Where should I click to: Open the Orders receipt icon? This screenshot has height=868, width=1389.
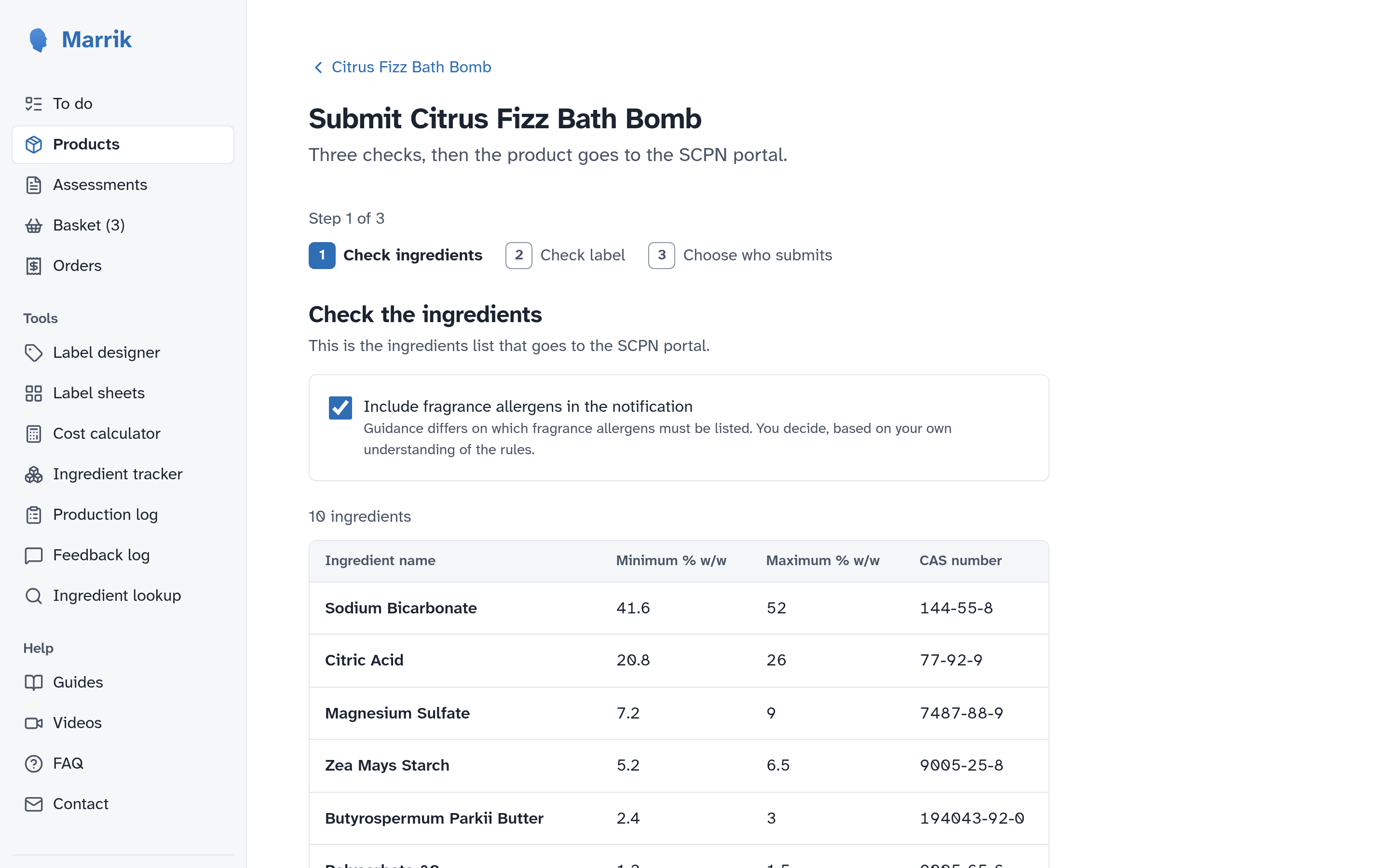point(34,266)
